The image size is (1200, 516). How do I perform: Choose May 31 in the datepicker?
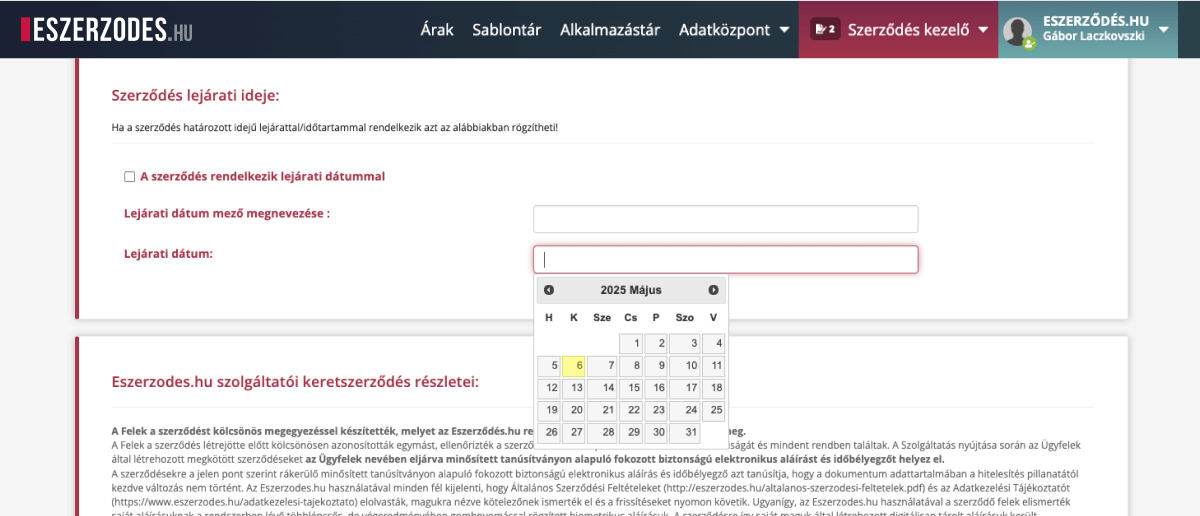[685, 432]
